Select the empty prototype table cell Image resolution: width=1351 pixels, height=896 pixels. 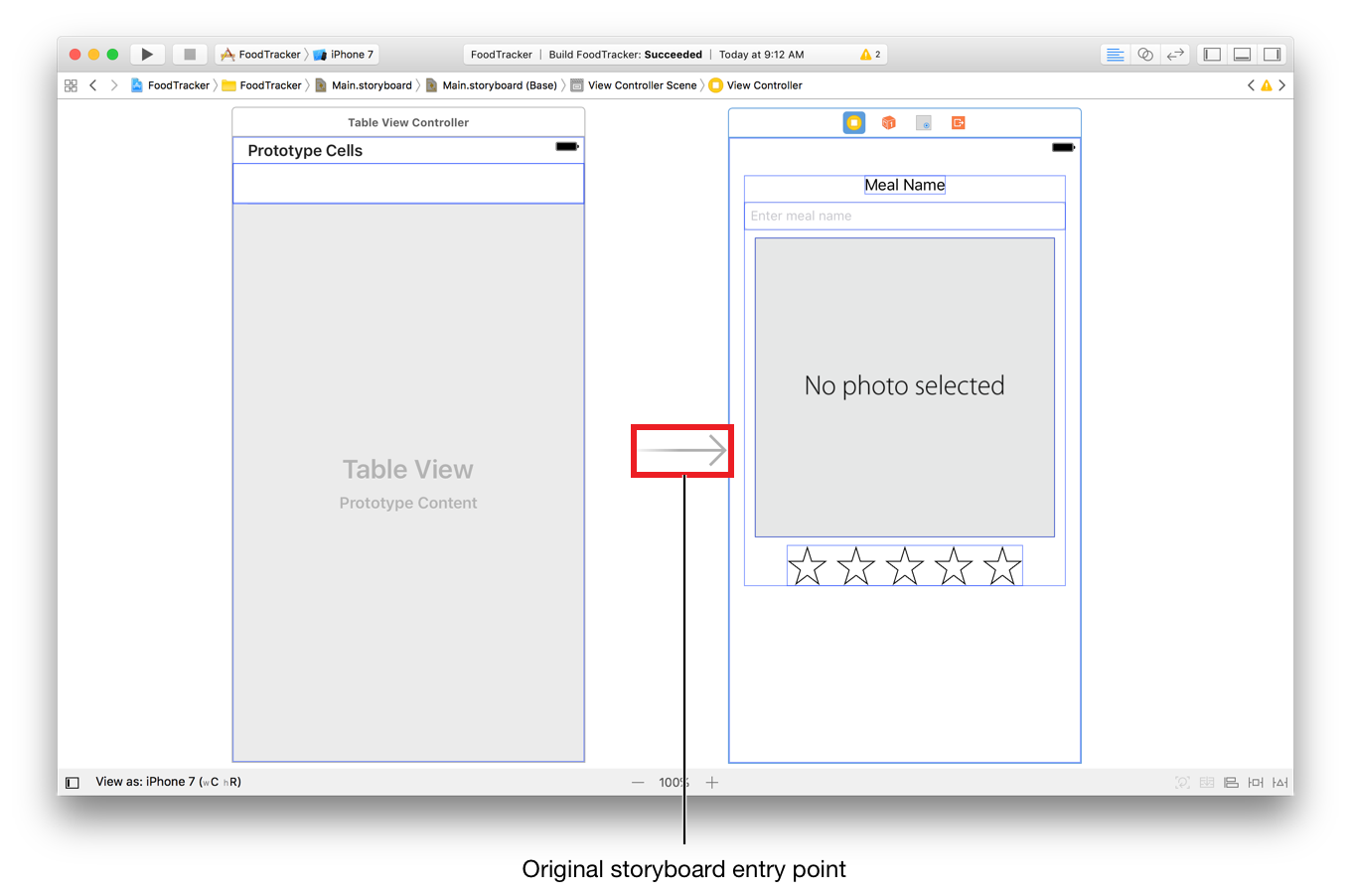(408, 184)
